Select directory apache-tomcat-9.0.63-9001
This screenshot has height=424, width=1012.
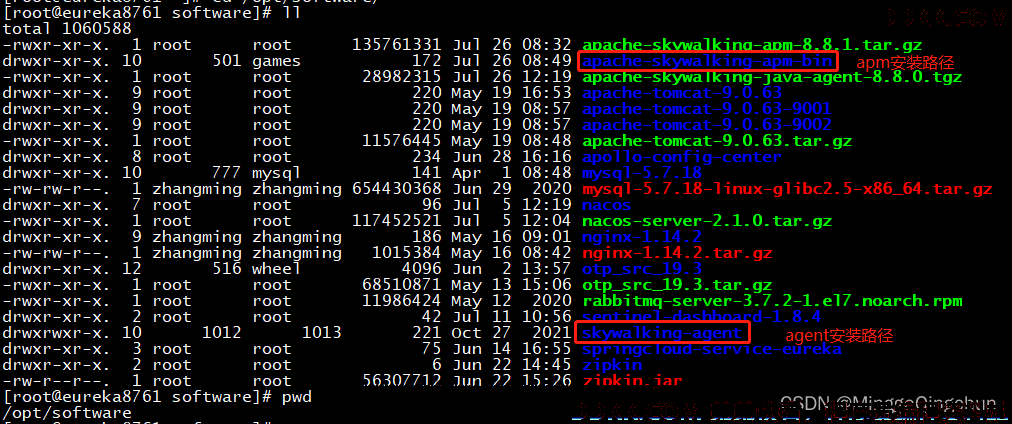[707, 109]
